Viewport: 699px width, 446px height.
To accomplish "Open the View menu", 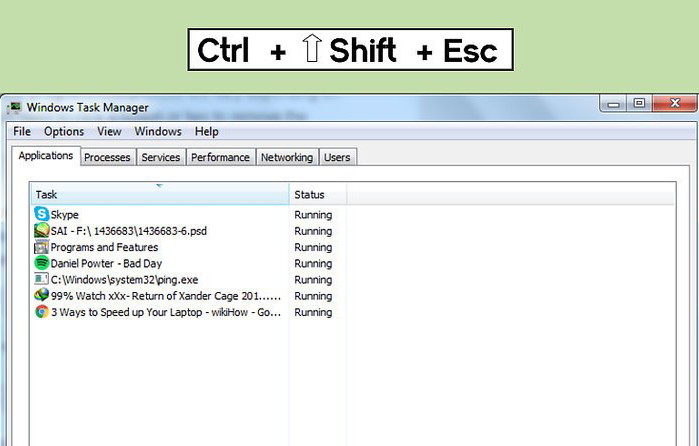I will (x=109, y=132).
